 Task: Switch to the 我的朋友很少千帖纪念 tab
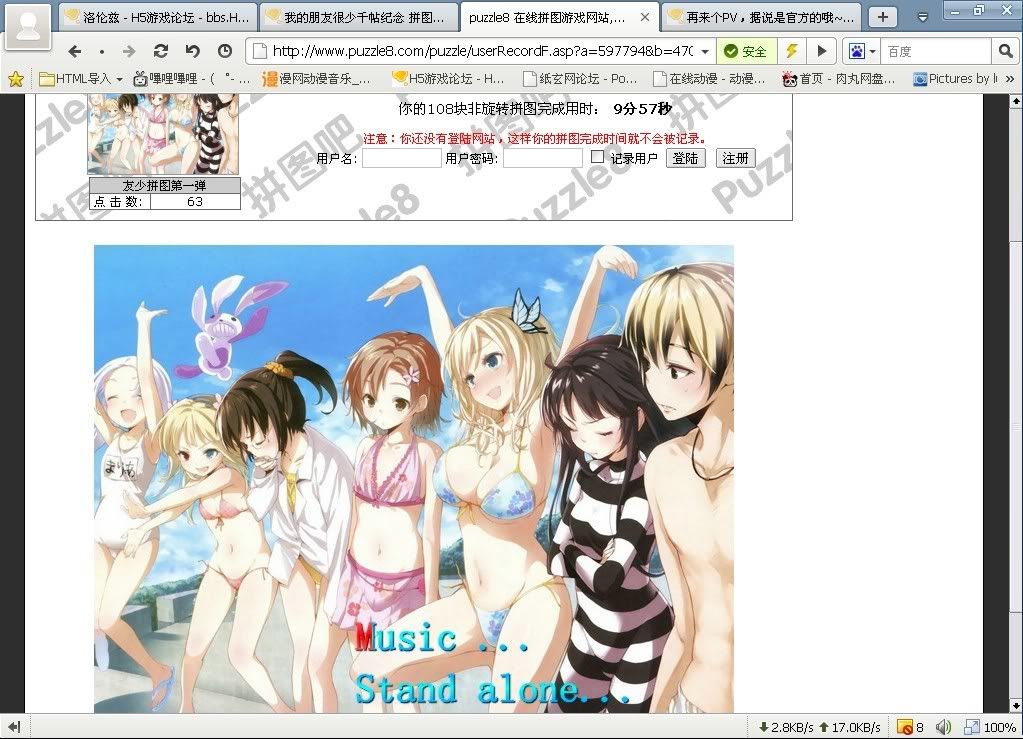[358, 18]
